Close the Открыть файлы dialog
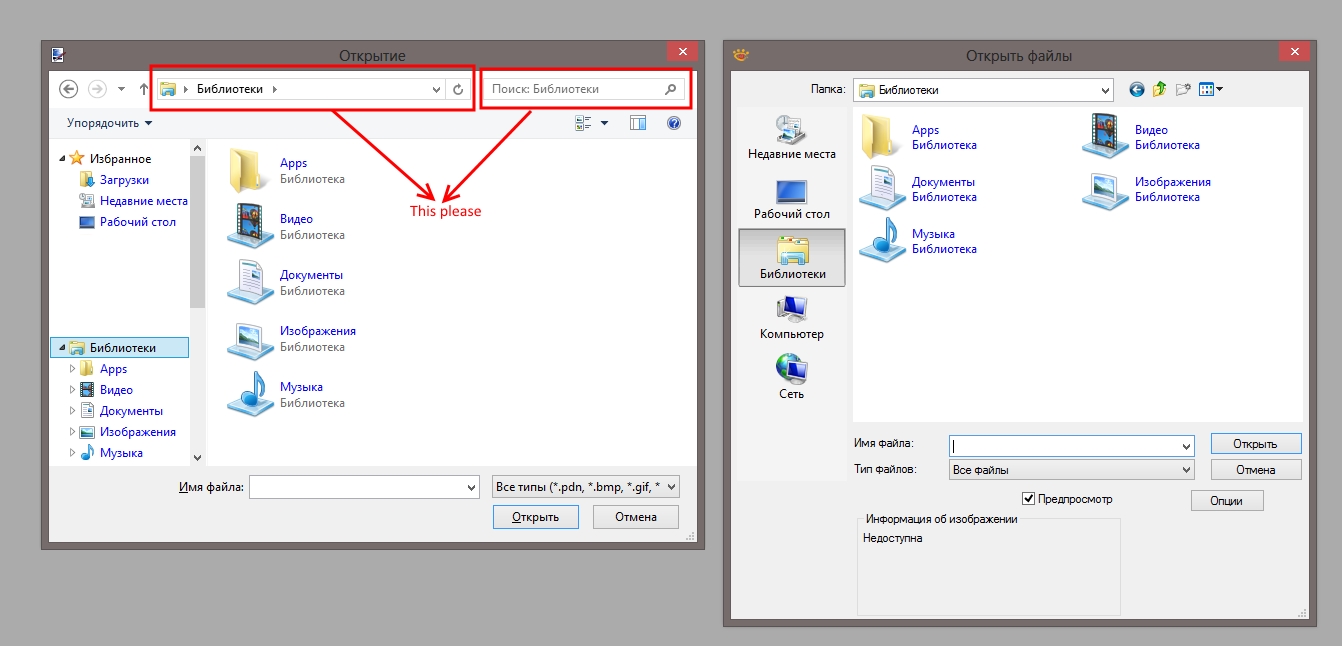Viewport: 1342px width, 646px height. (1294, 54)
